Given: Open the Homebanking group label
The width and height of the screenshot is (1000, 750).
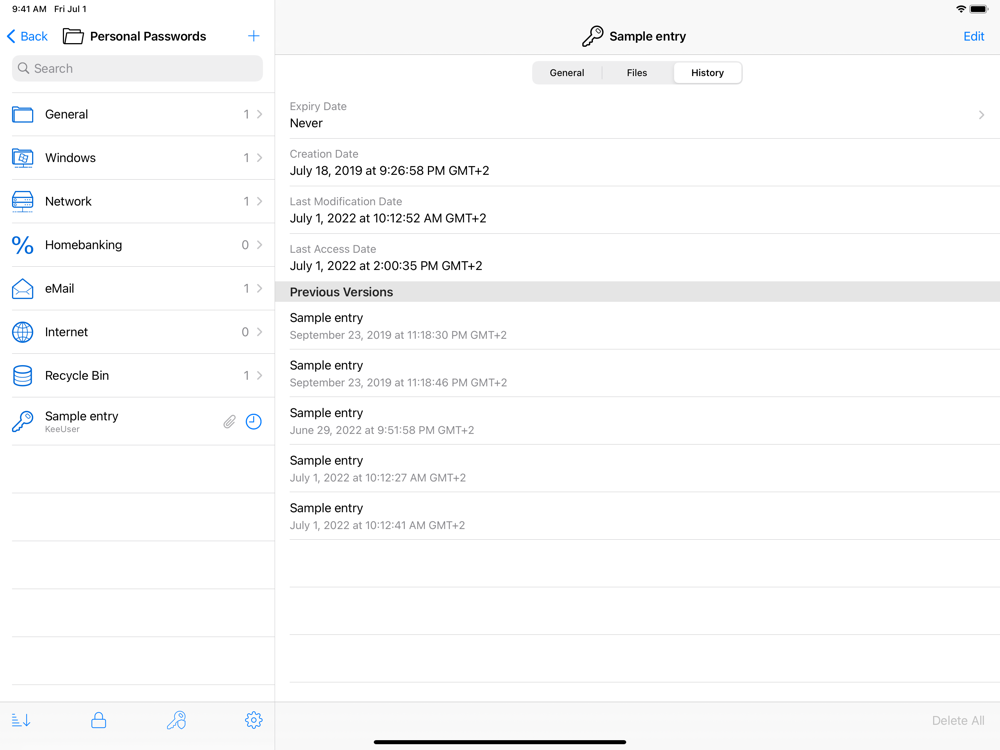Looking at the screenshot, I should tap(83, 245).
